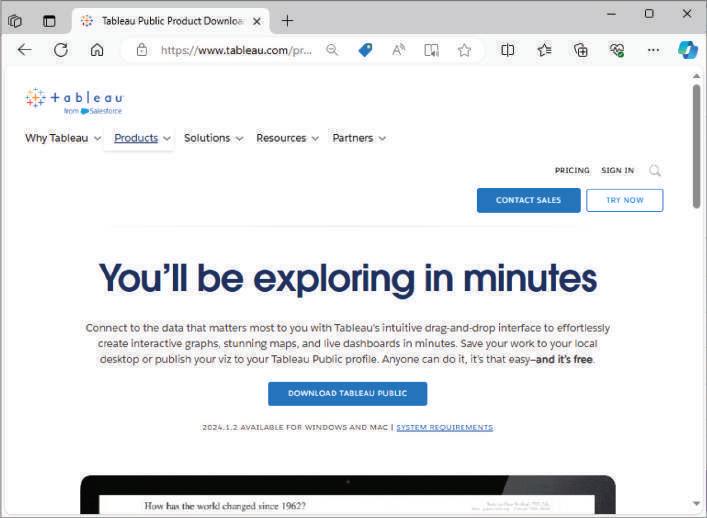The width and height of the screenshot is (707, 518).
Task: Activate the Read aloud icon
Action: (398, 50)
